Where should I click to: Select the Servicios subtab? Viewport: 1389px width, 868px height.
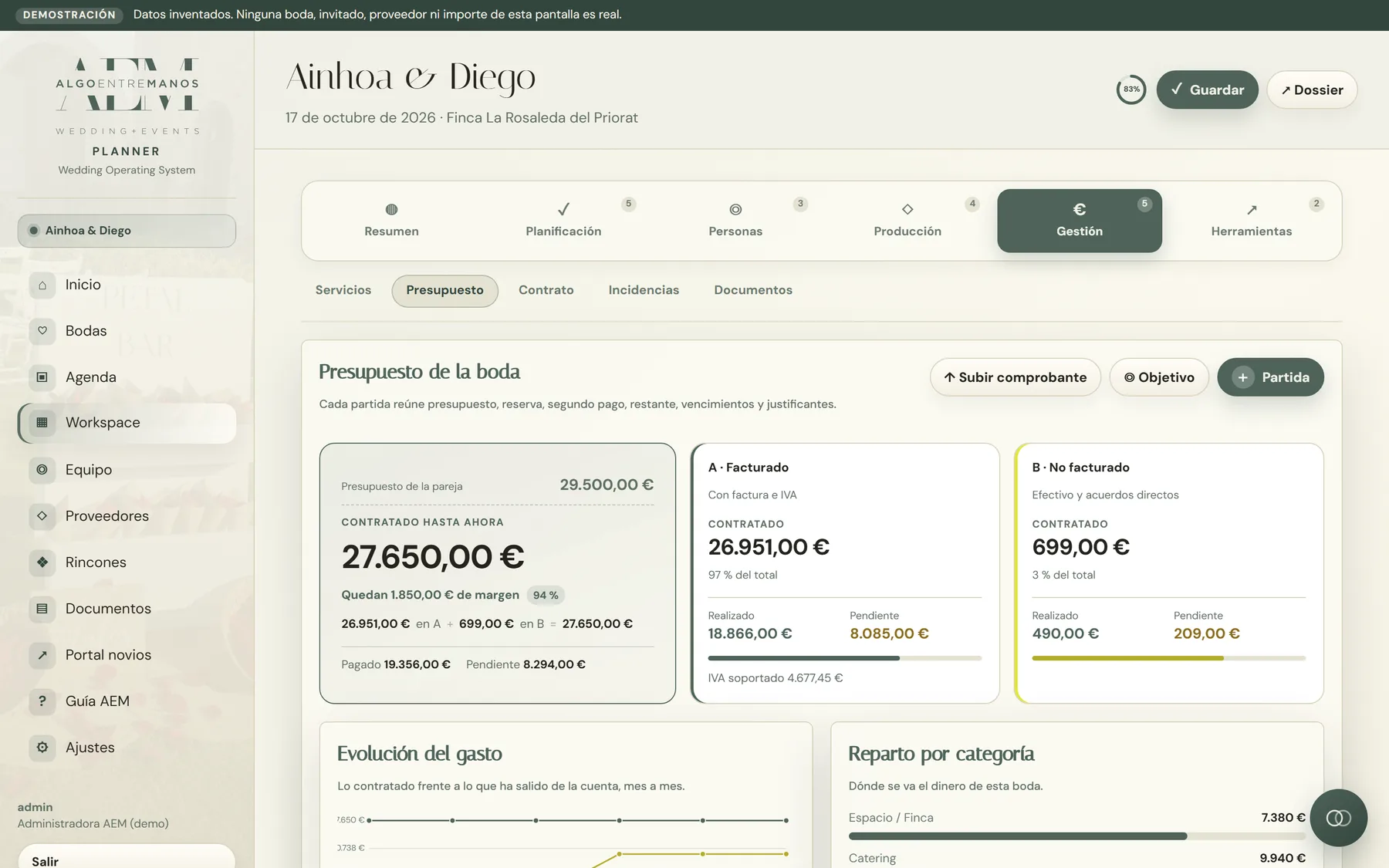click(343, 290)
